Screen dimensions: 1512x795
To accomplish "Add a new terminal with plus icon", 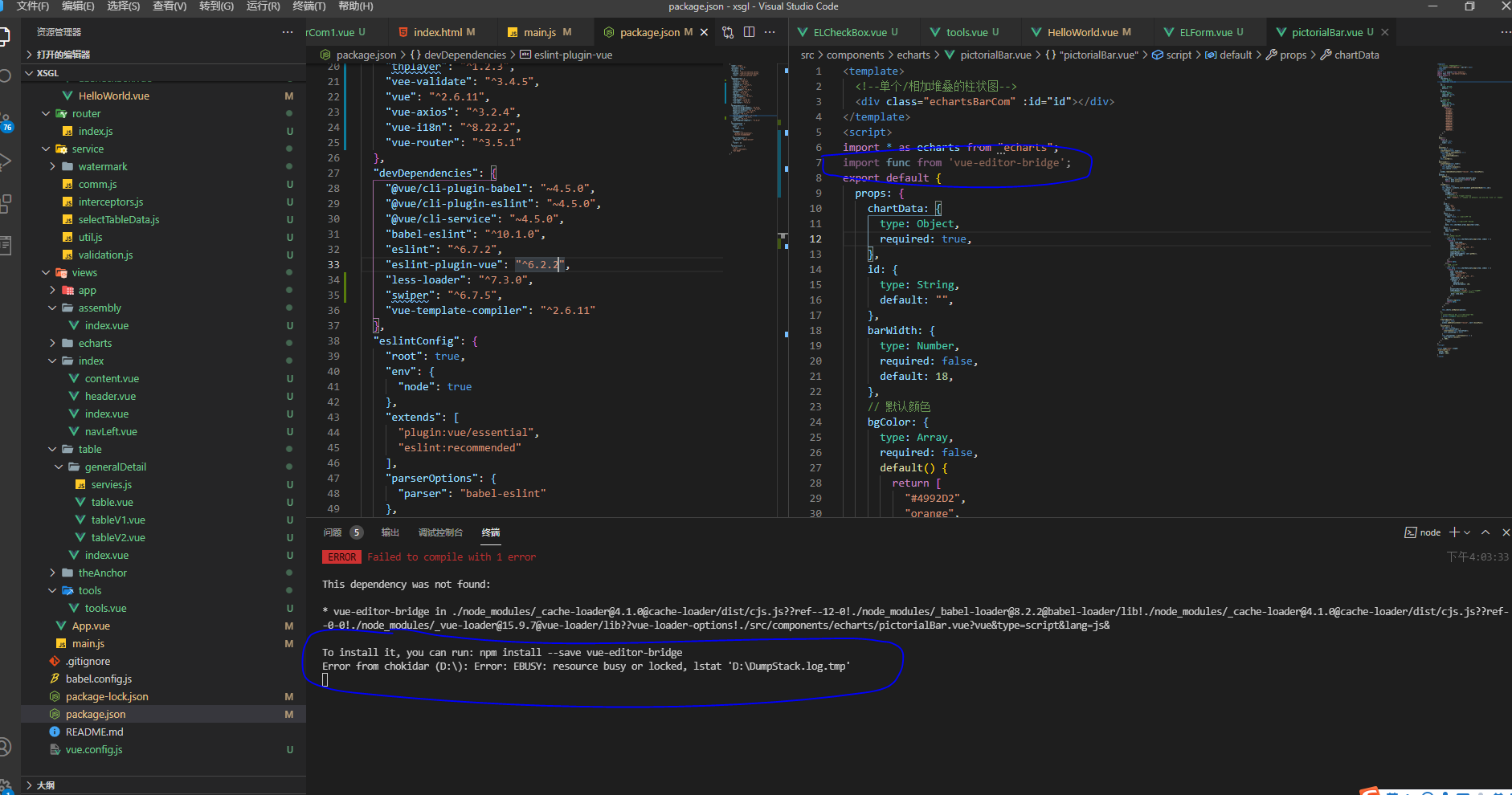I will point(1454,532).
